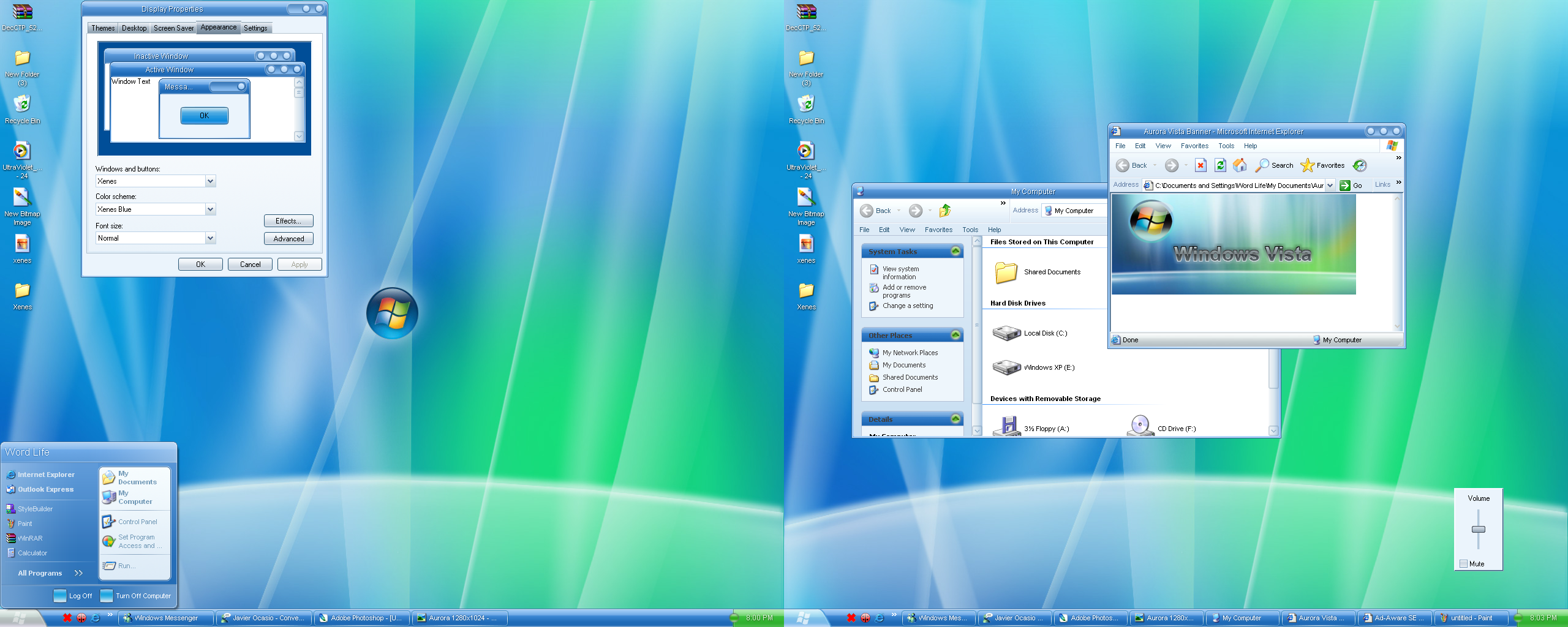Click the Up folder icon in My Computer
The image size is (1568, 627).
click(x=945, y=211)
